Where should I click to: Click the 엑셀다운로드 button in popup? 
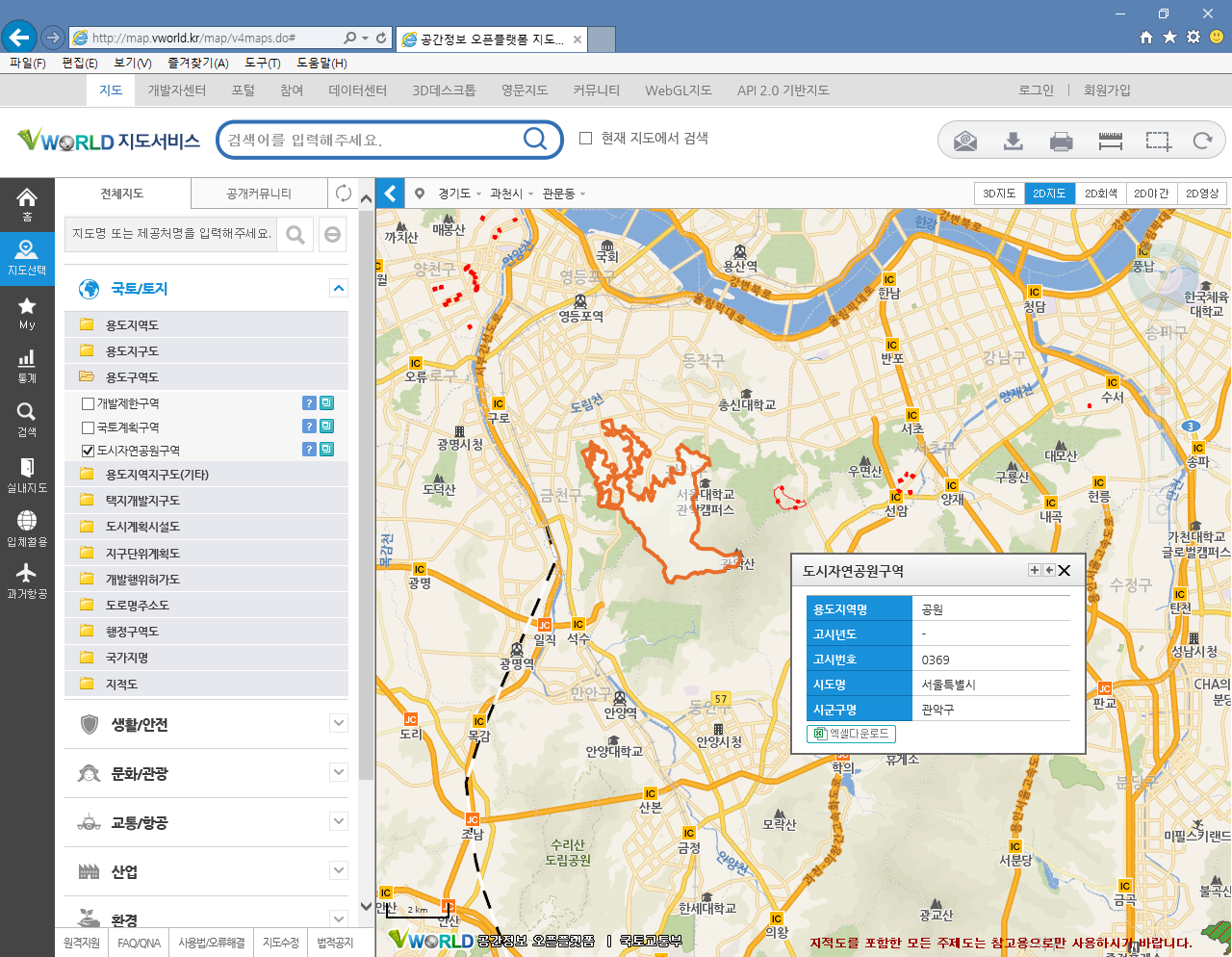point(851,734)
